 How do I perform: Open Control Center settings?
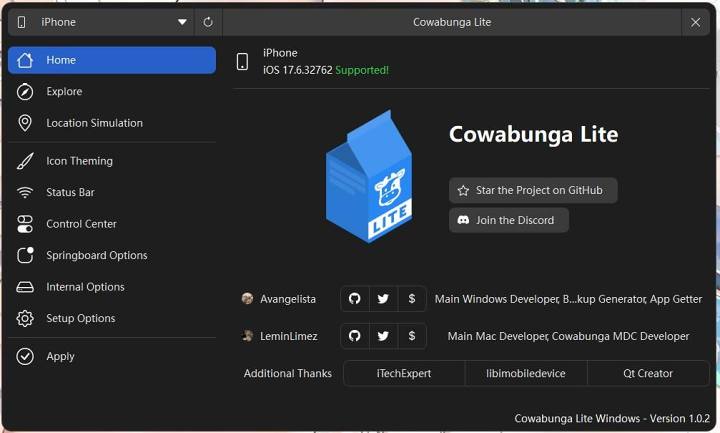pyautogui.click(x=81, y=224)
